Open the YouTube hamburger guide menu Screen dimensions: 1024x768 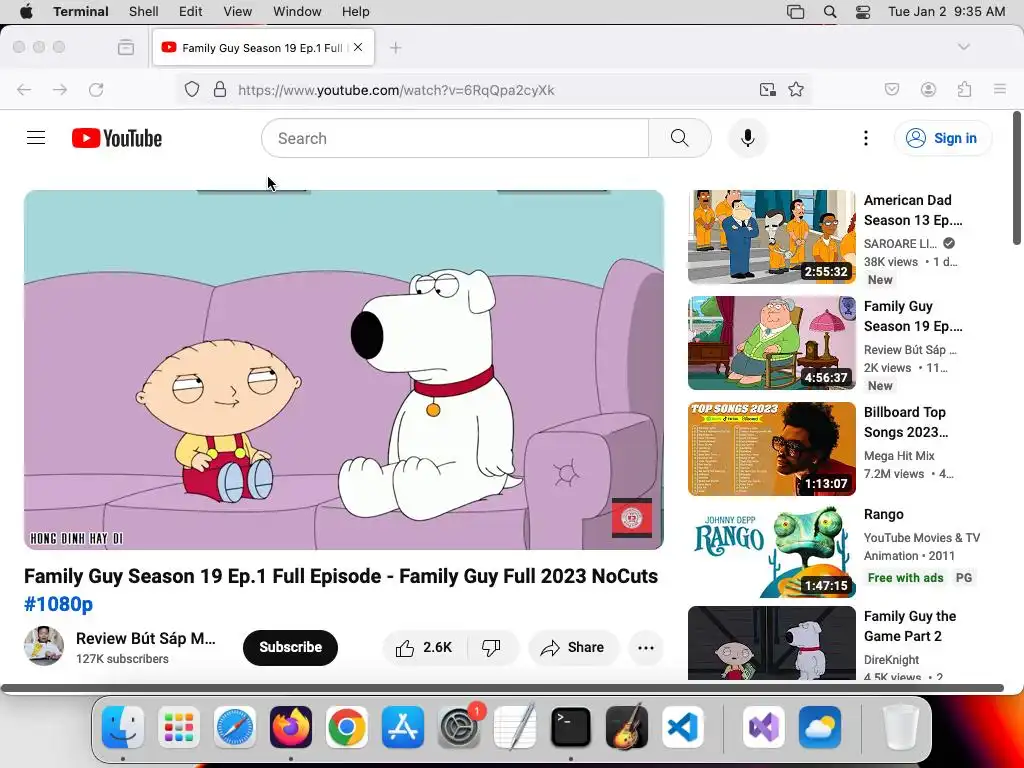36,138
